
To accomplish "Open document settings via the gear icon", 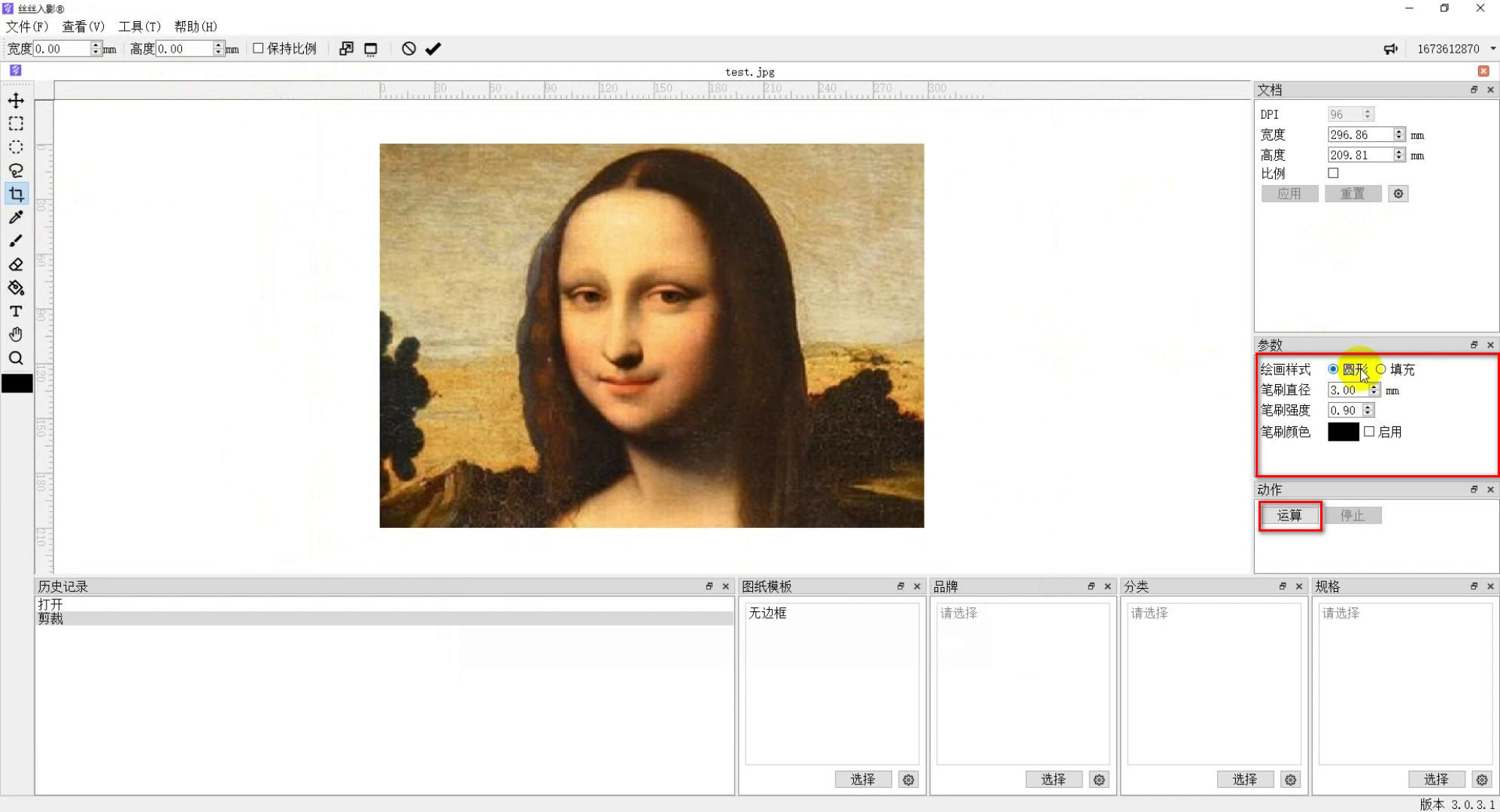I will coord(1398,193).
